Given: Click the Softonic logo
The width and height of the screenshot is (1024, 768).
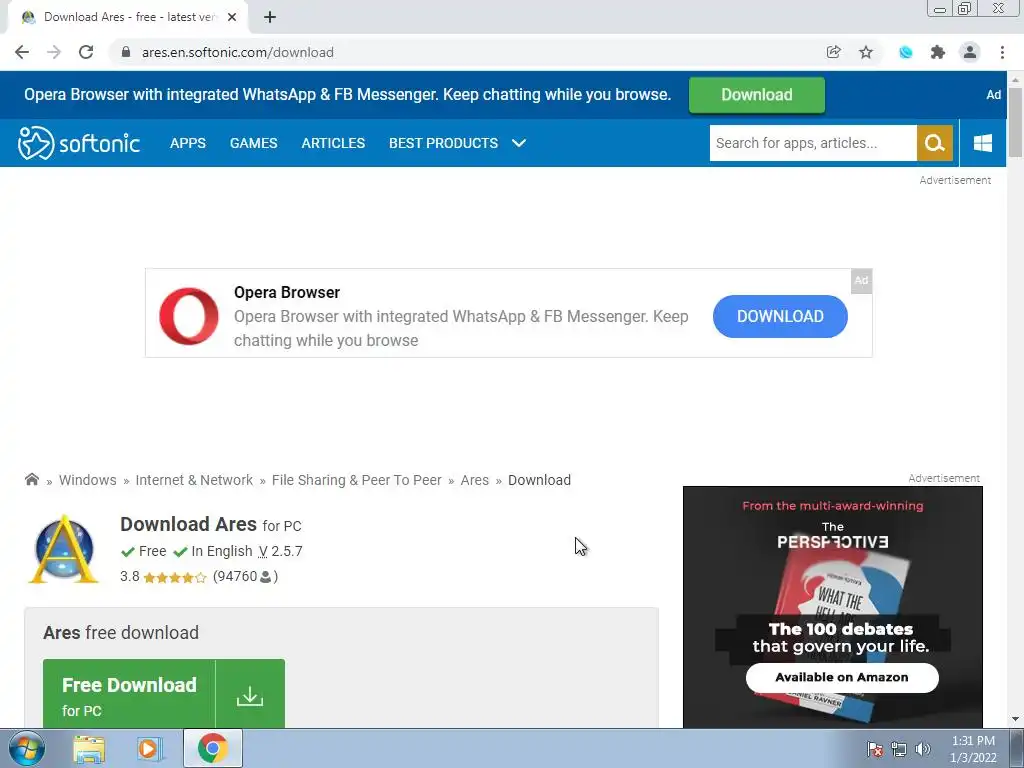Looking at the screenshot, I should tap(78, 143).
